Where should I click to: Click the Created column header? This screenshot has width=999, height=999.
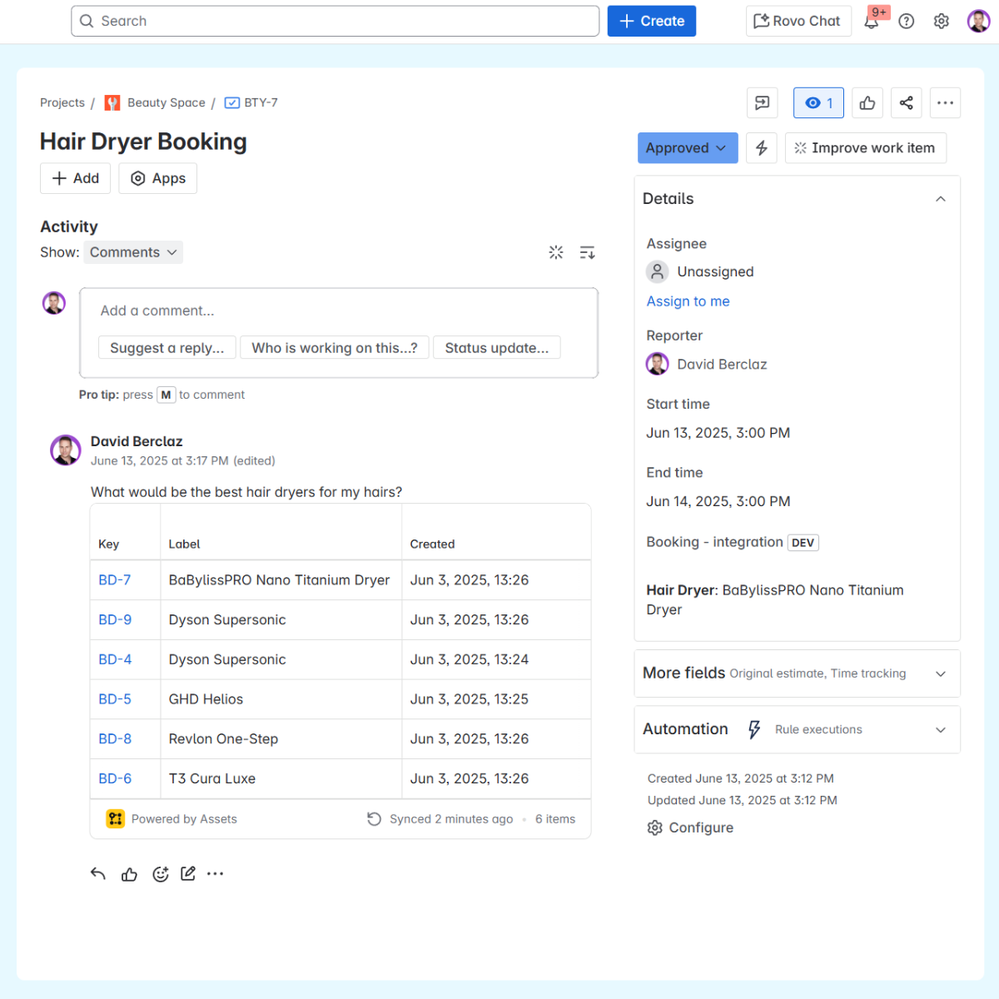pos(432,544)
